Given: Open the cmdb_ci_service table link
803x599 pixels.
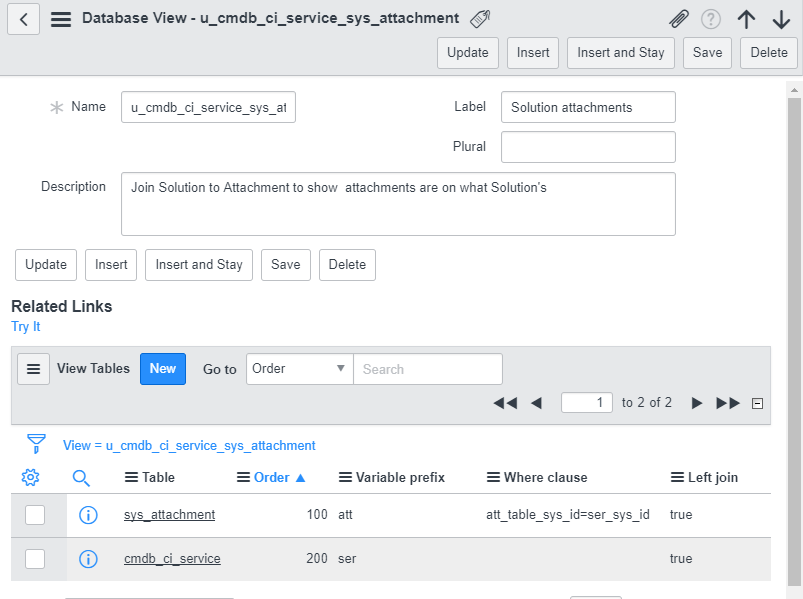Looking at the screenshot, I should pos(172,559).
